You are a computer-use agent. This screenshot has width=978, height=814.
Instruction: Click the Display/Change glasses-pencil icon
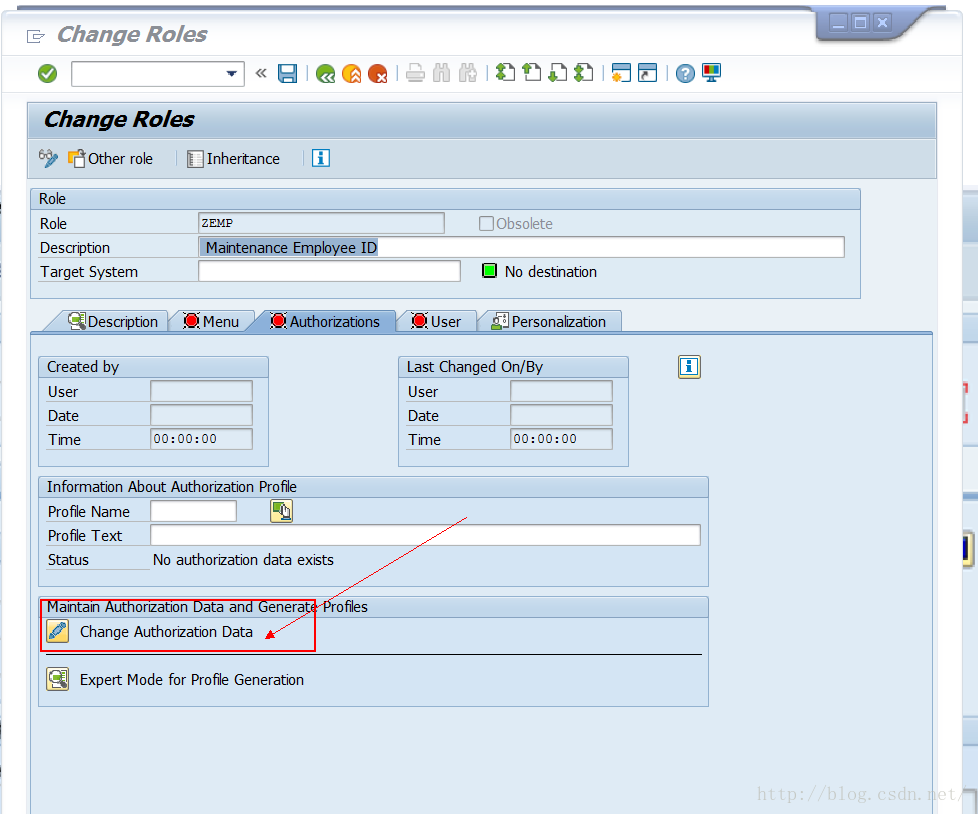pos(49,158)
